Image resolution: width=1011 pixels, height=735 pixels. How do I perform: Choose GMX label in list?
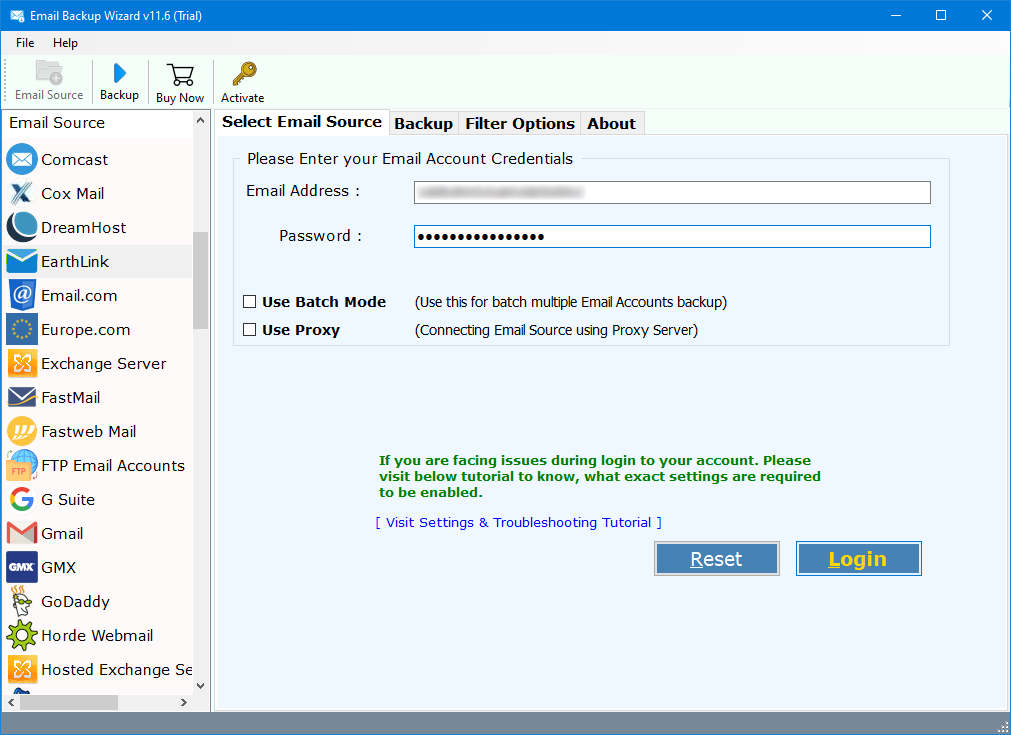click(x=59, y=567)
